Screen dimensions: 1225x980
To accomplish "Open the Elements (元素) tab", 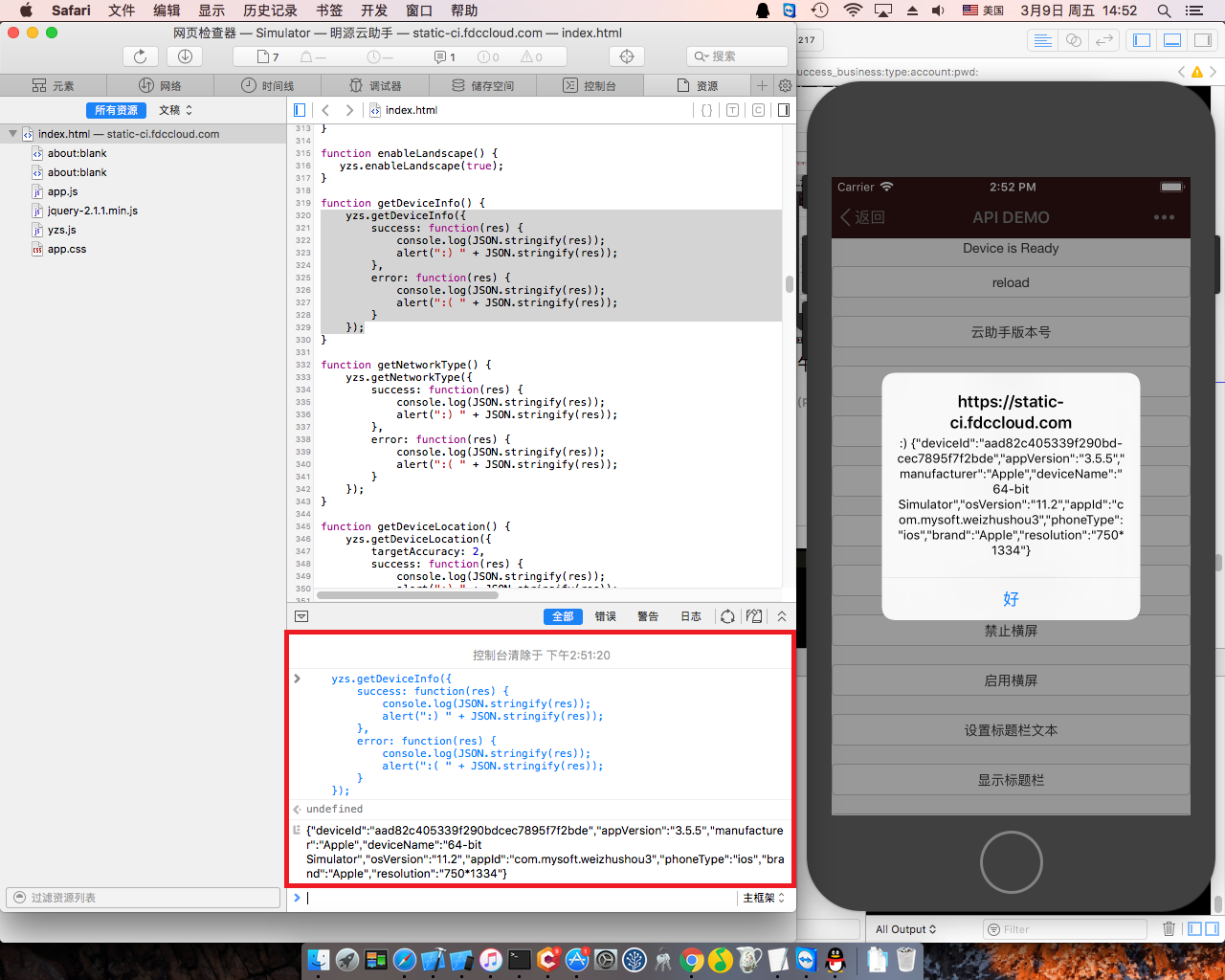I will (x=54, y=85).
